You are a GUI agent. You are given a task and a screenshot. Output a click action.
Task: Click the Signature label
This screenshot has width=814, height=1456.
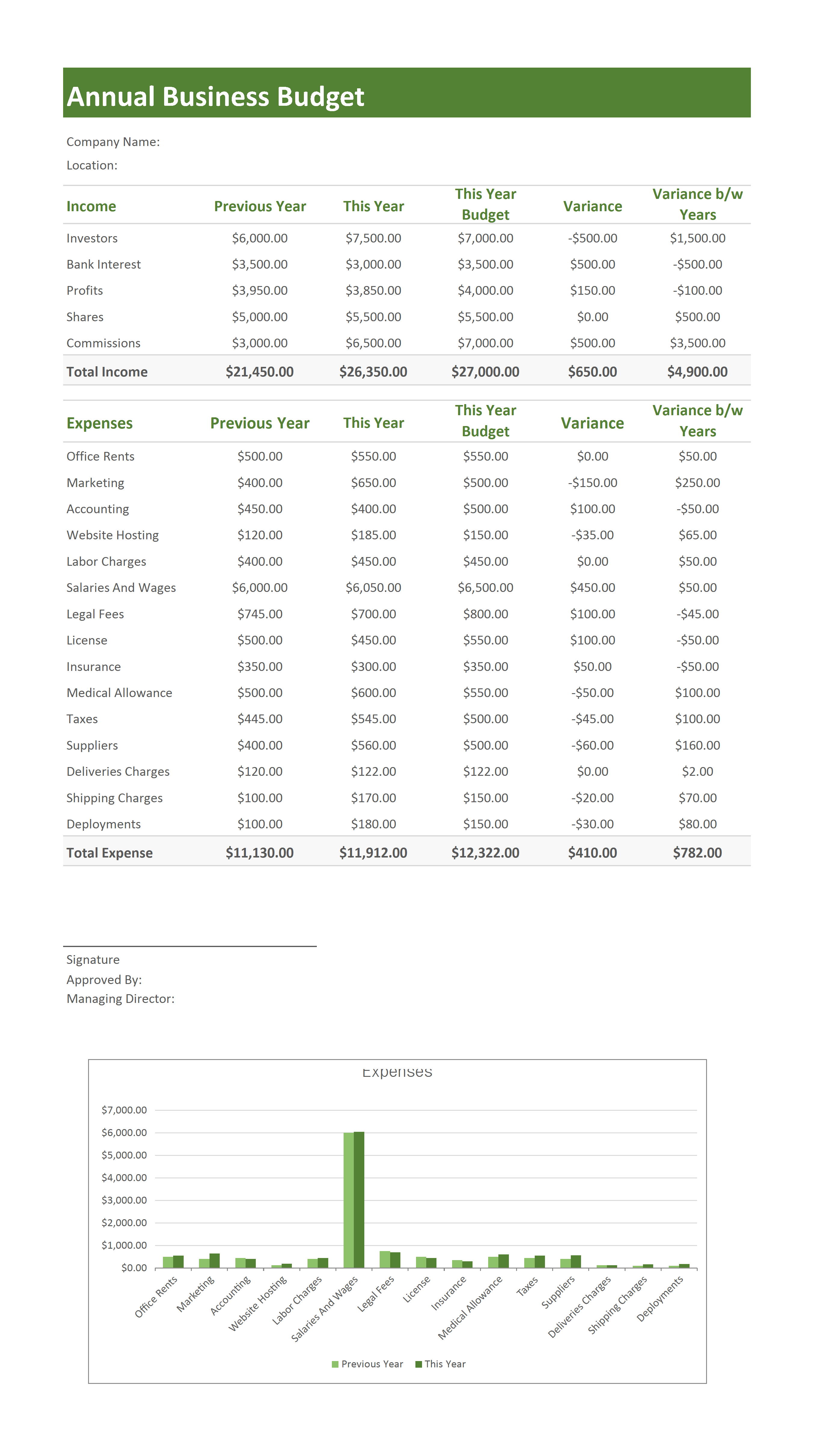tap(93, 960)
